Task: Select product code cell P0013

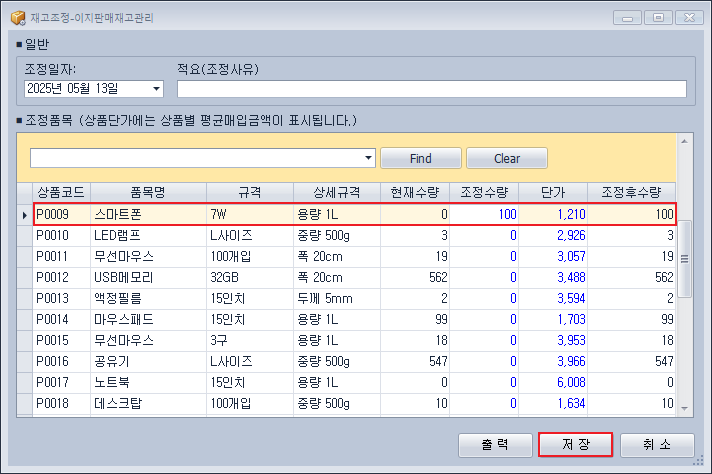Action: point(62,299)
